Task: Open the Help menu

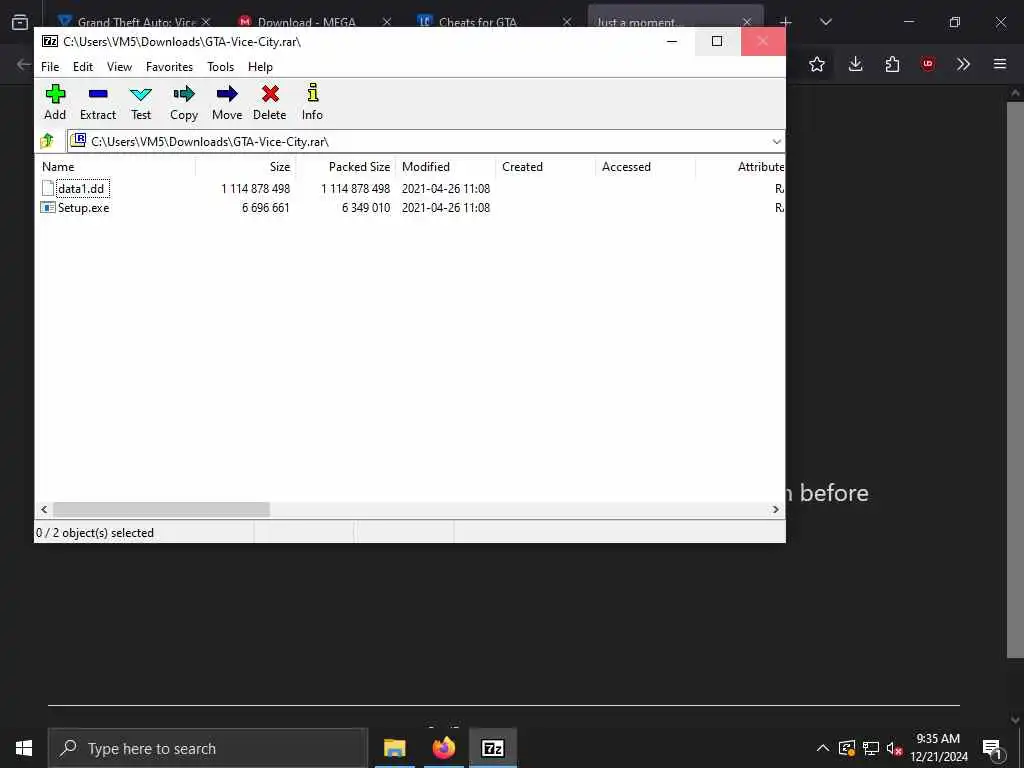Action: coord(260,67)
